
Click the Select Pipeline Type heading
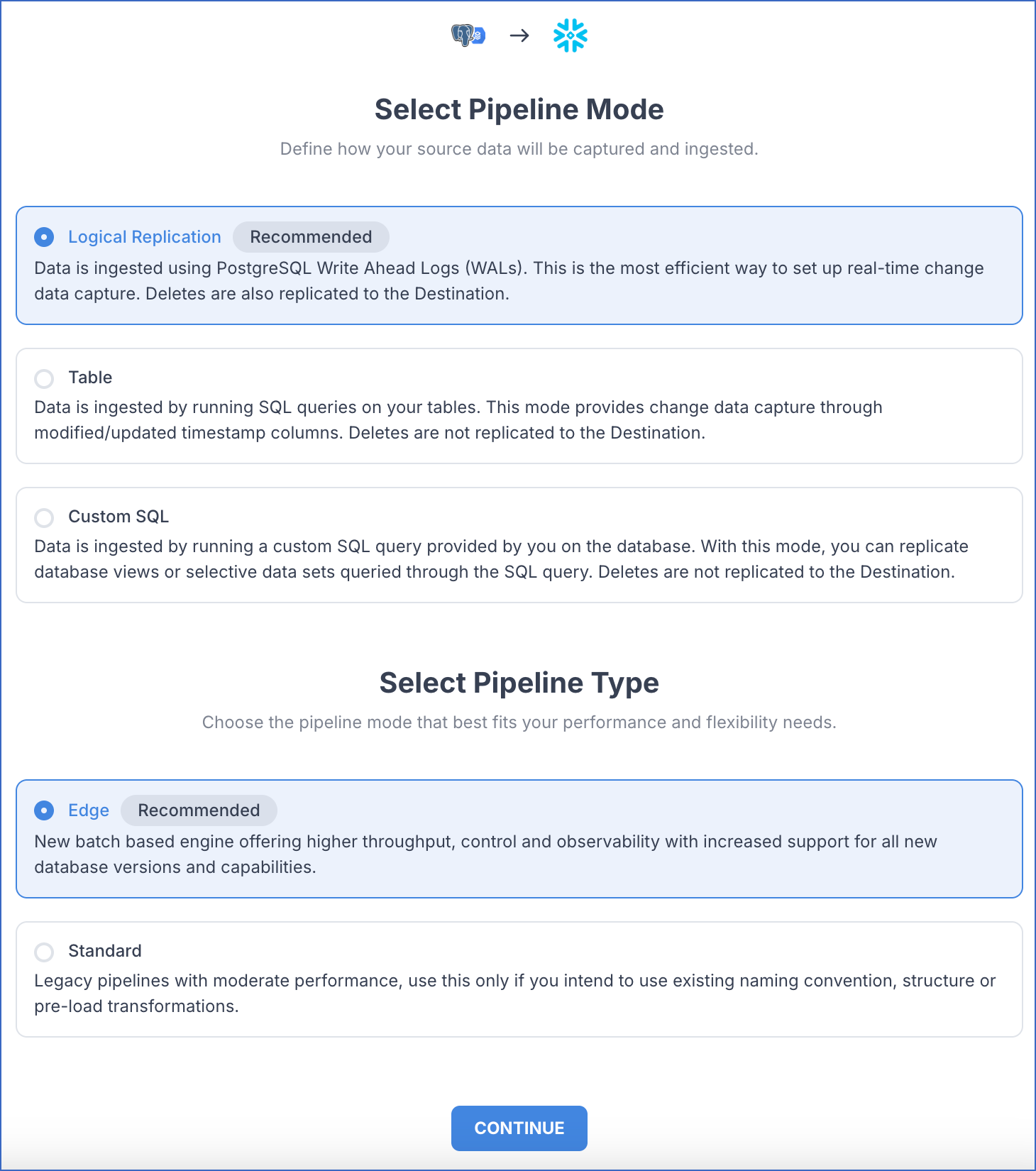(x=519, y=683)
